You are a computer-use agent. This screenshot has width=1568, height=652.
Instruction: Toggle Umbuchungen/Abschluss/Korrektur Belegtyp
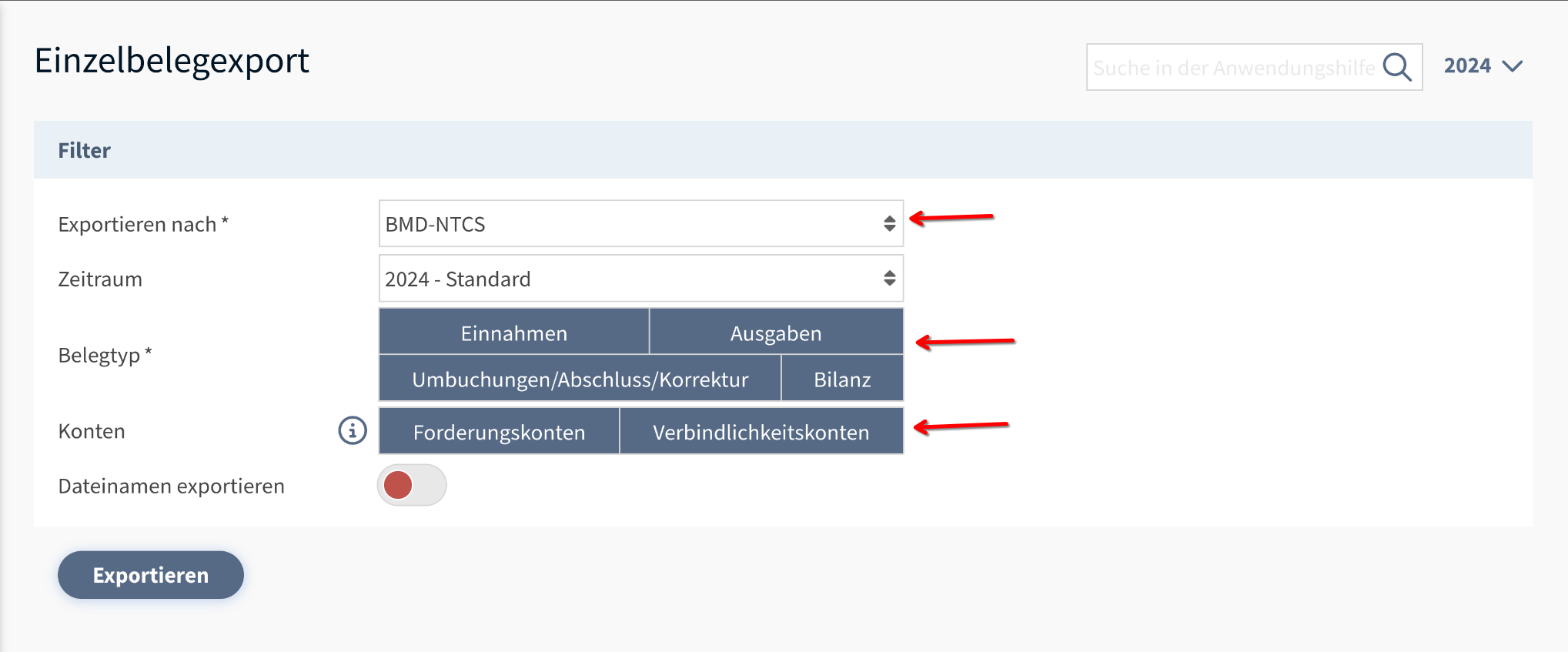[x=580, y=379]
